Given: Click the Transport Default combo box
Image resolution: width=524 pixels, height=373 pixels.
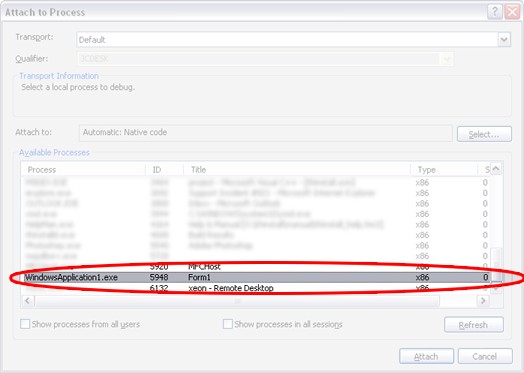Looking at the screenshot, I should [x=293, y=40].
